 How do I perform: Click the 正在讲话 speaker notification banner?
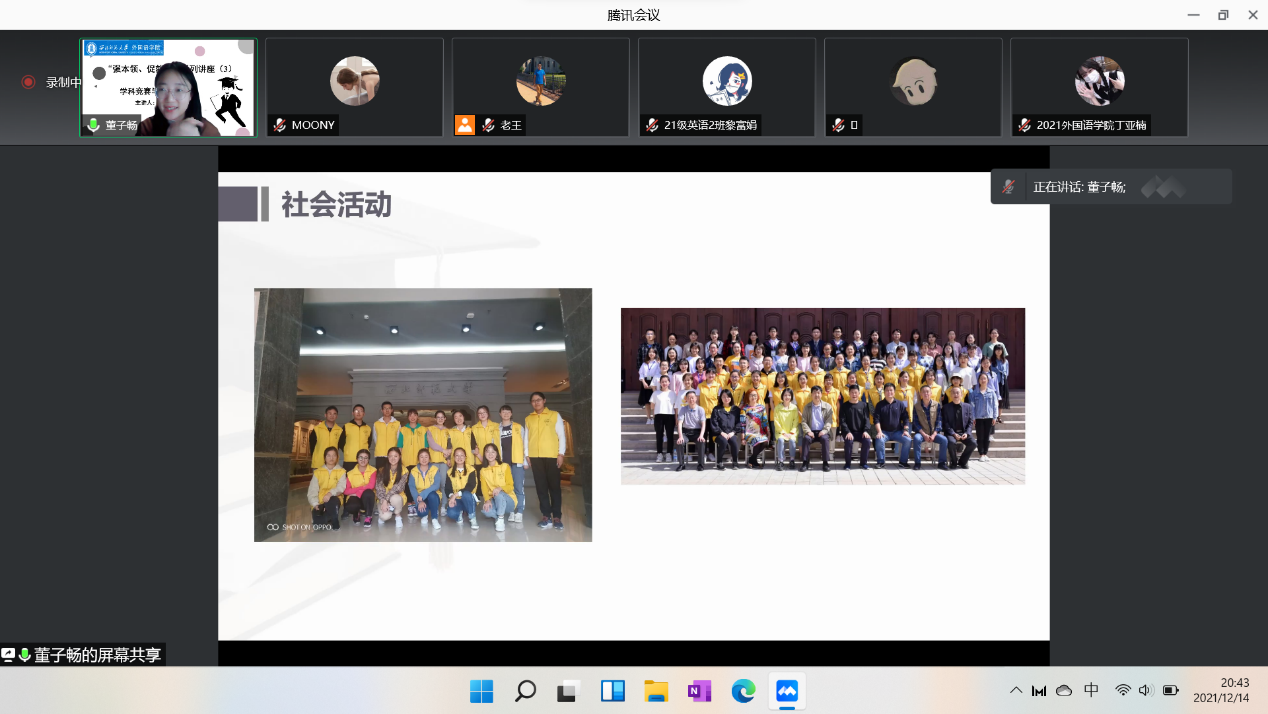click(1110, 187)
